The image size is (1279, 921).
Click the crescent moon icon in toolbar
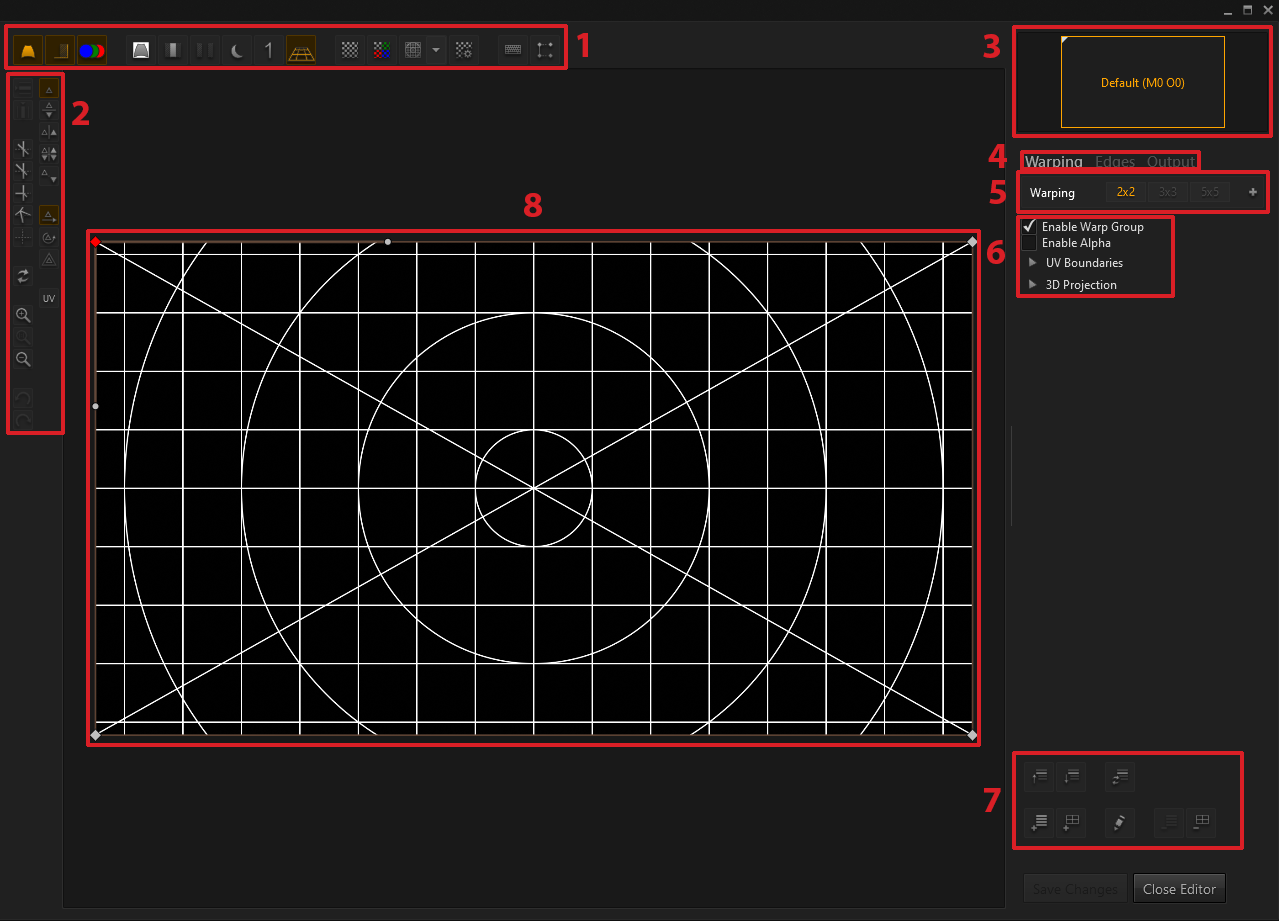[237, 50]
